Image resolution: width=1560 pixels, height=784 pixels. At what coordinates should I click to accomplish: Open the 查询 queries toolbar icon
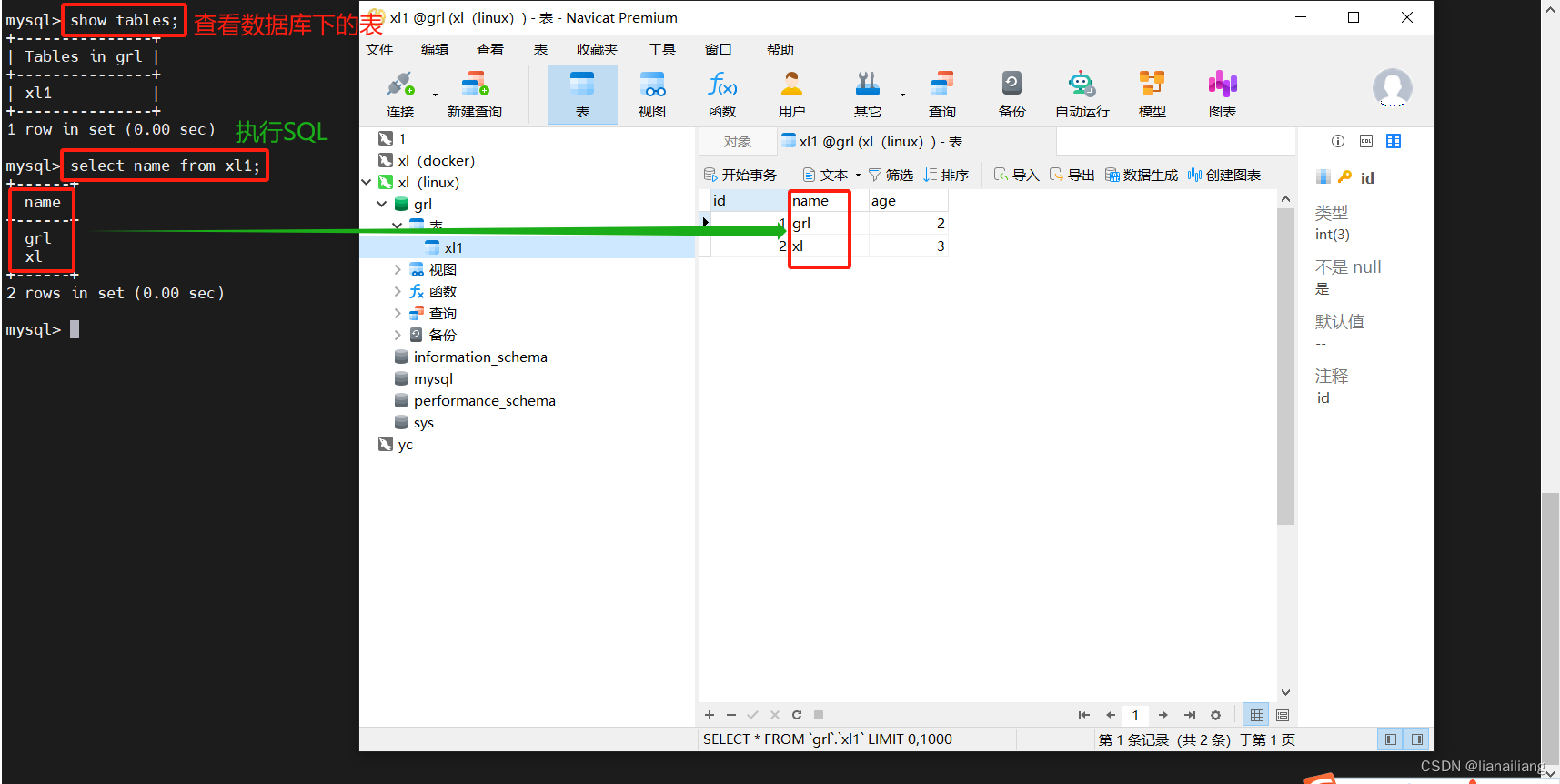[x=941, y=95]
